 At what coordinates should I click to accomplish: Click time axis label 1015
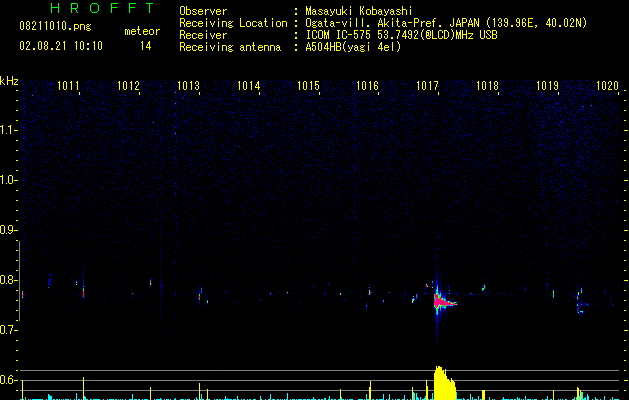[308, 86]
